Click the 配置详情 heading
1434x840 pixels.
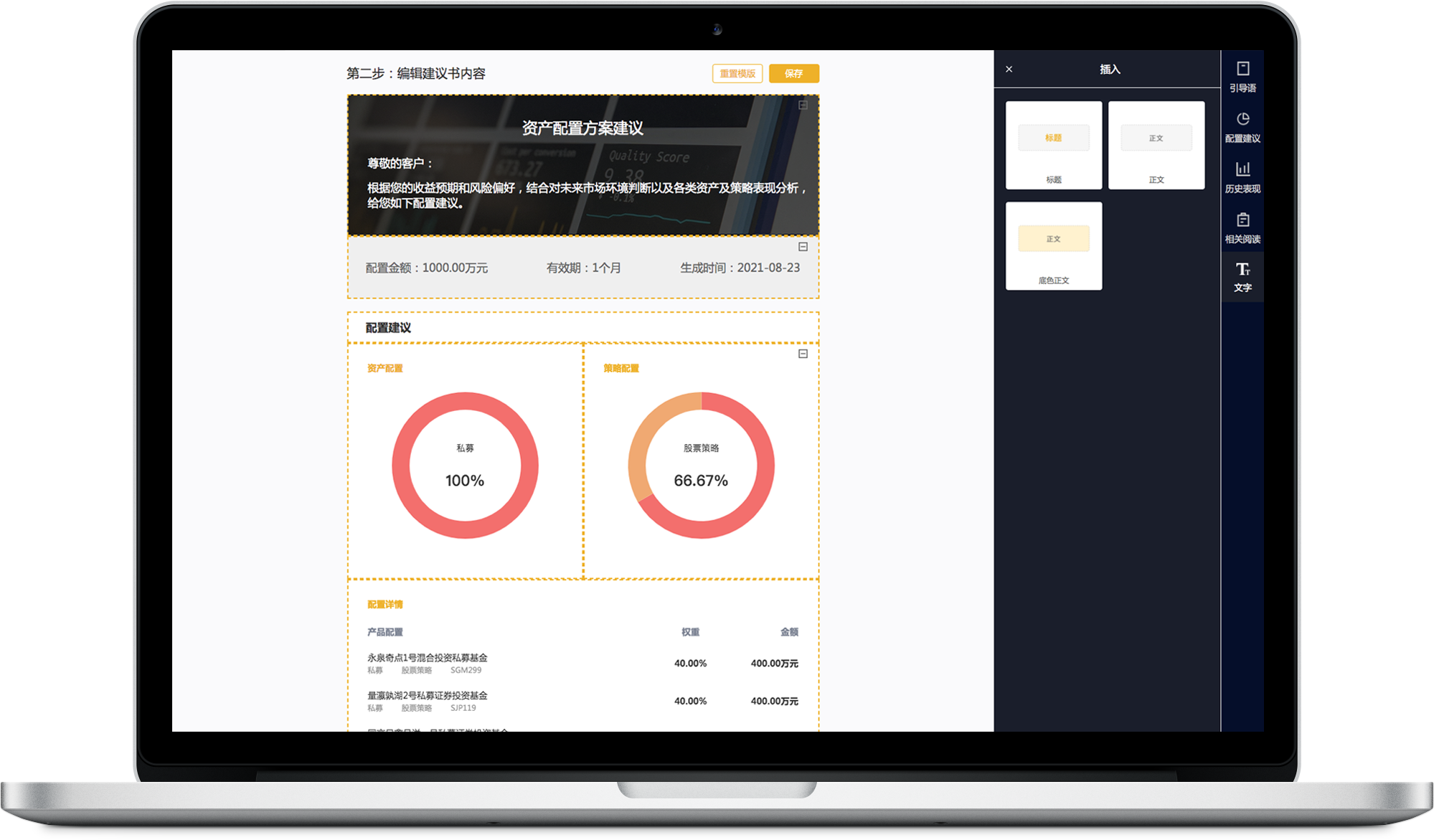[x=385, y=604]
